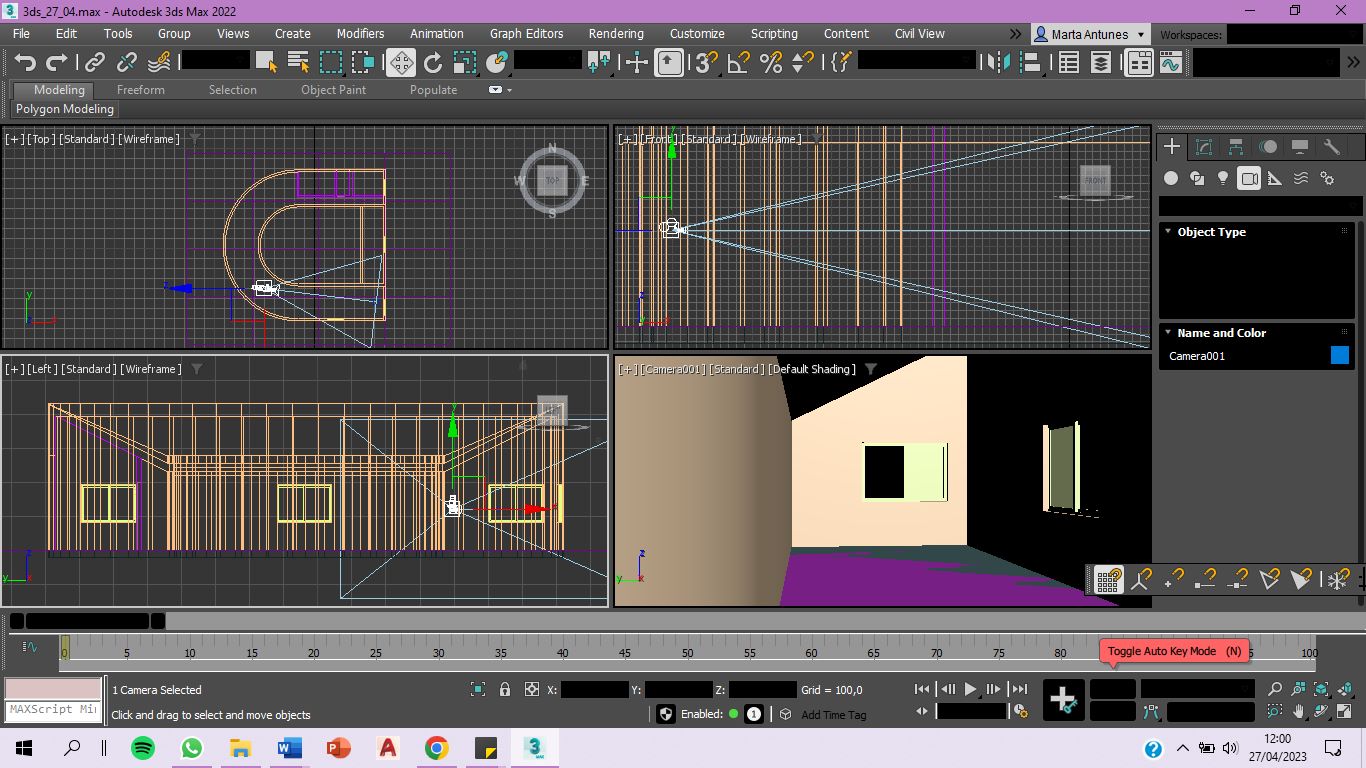The image size is (1366, 768).
Task: Click the Polygon Modeling panel button
Action: (x=65, y=109)
